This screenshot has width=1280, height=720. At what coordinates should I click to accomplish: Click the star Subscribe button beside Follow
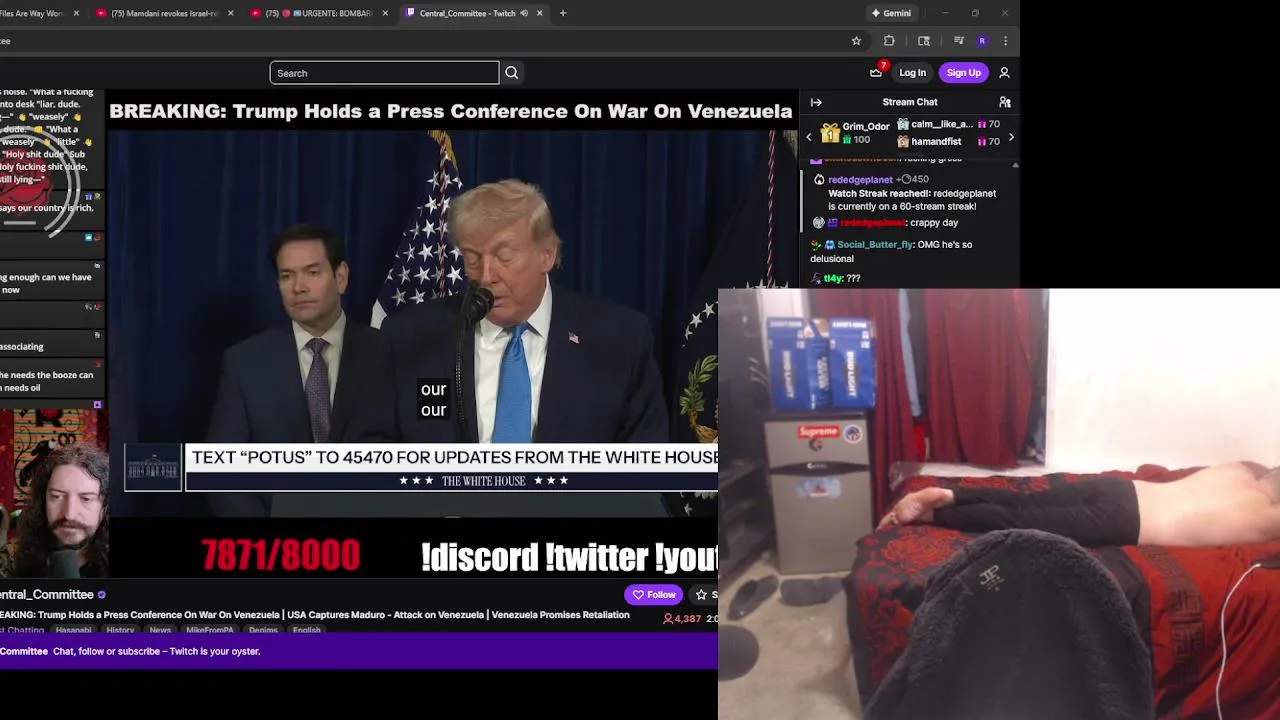coord(703,595)
